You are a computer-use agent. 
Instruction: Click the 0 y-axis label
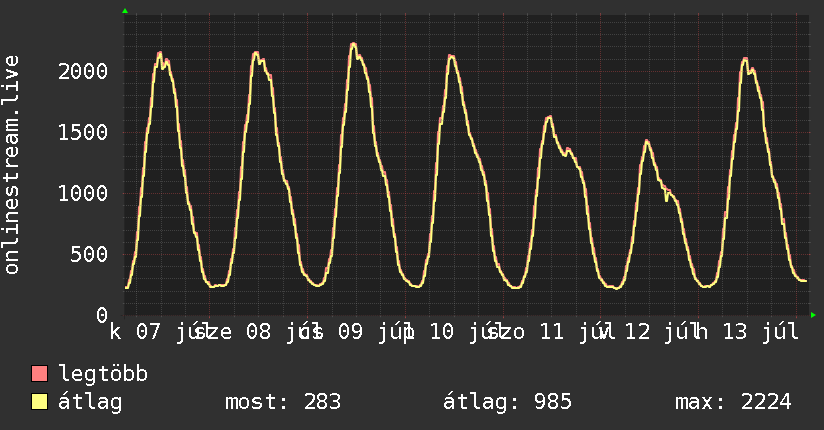(102, 315)
